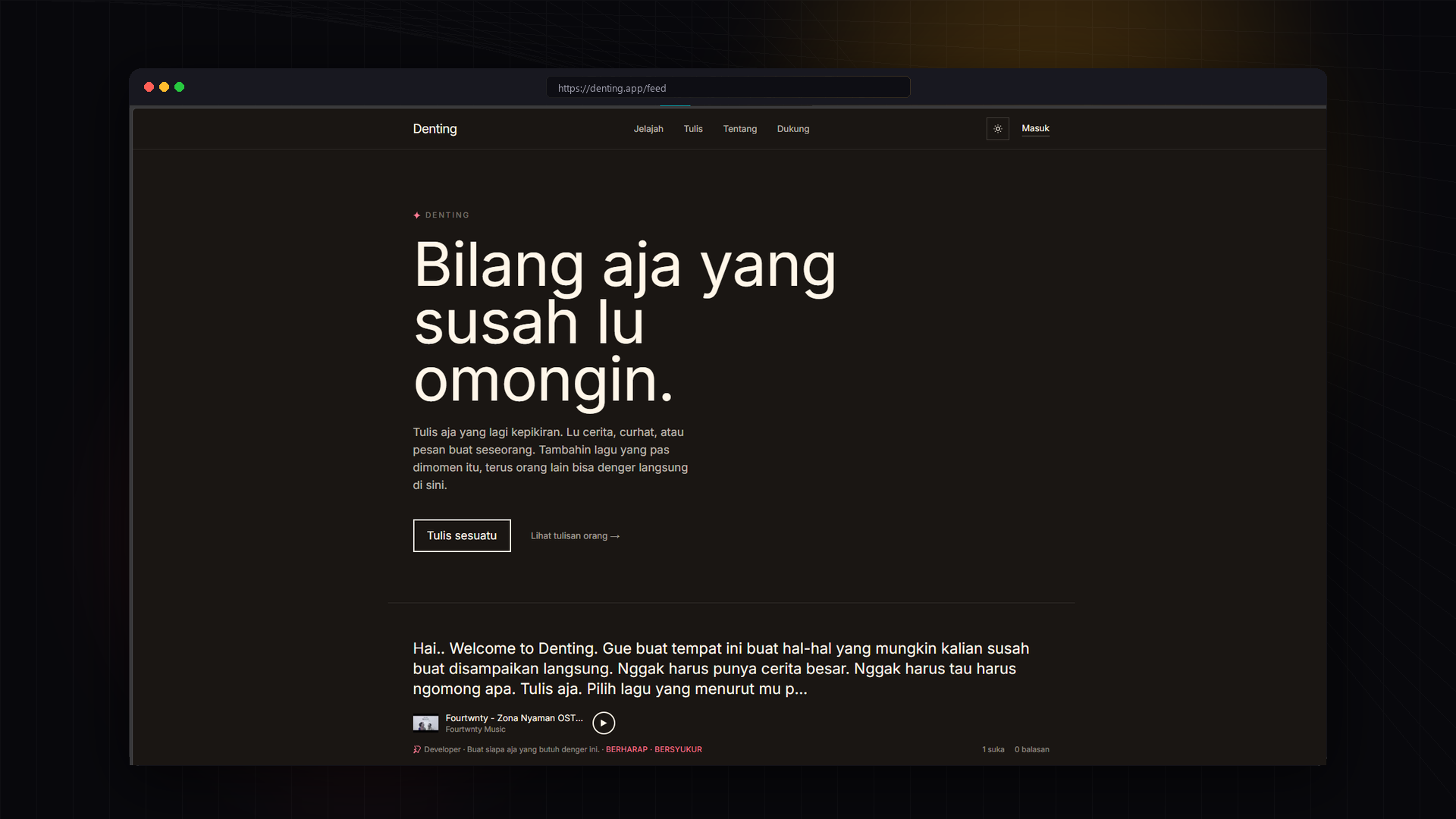The width and height of the screenshot is (1456, 819).
Task: Follow the Lihat tulisan orang link
Action: 575,535
